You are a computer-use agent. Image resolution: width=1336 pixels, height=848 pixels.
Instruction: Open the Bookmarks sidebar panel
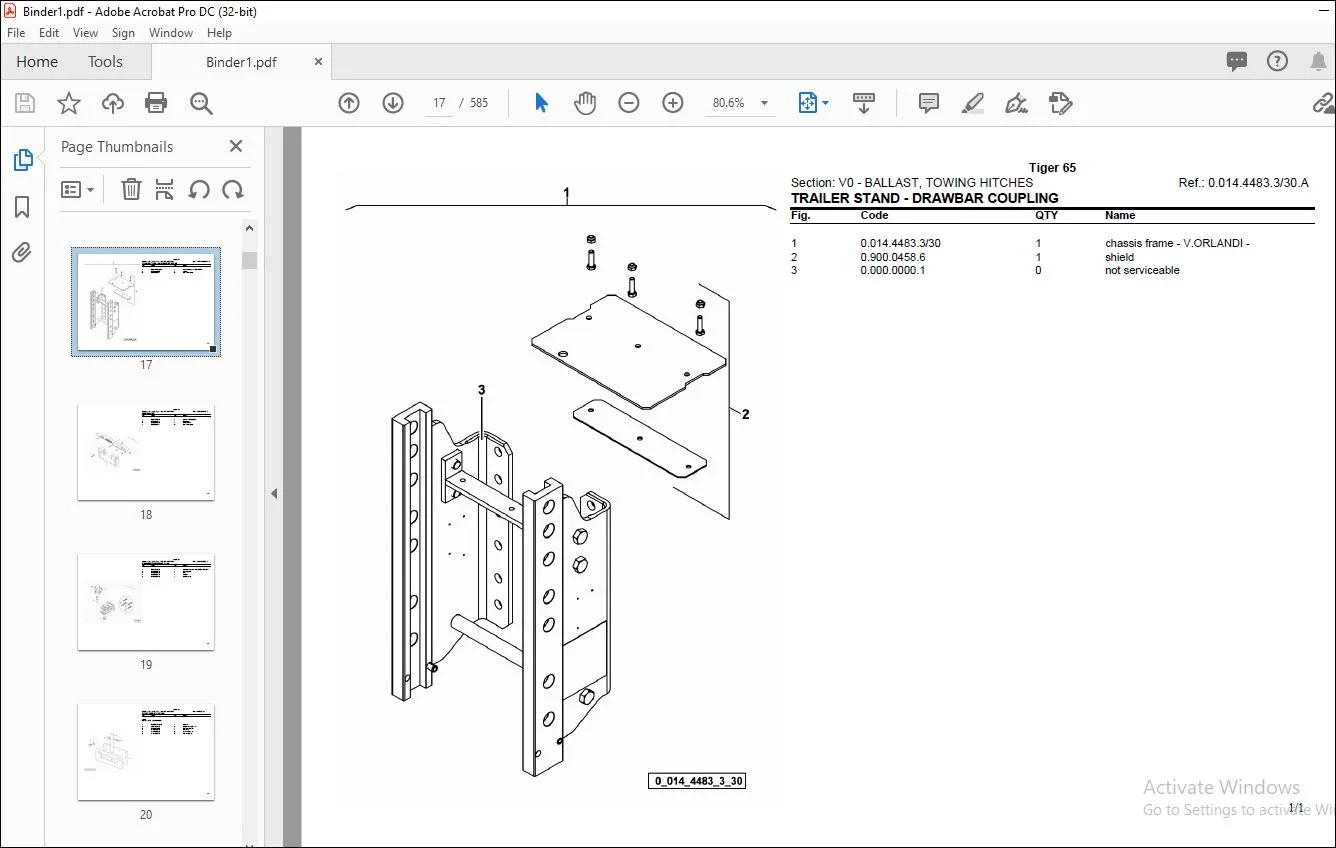pyautogui.click(x=22, y=207)
